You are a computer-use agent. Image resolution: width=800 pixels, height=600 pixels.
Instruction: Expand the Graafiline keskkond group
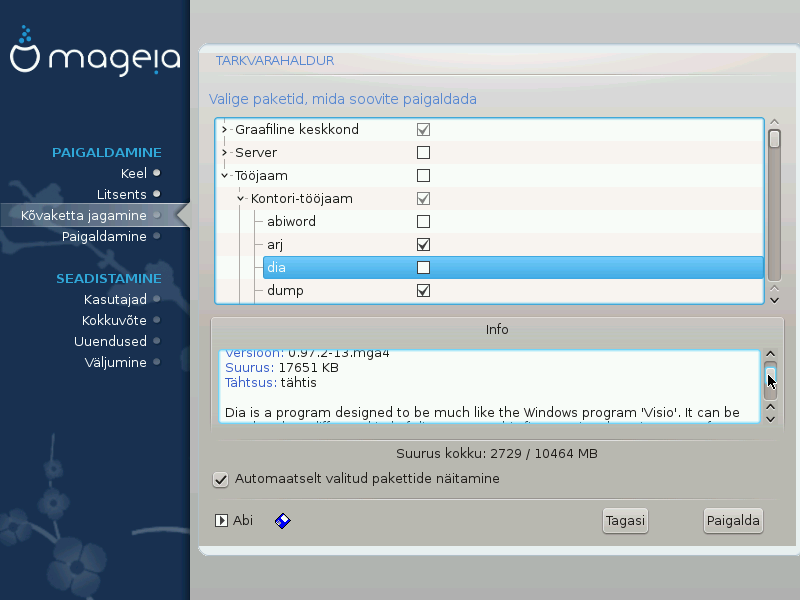click(x=225, y=130)
